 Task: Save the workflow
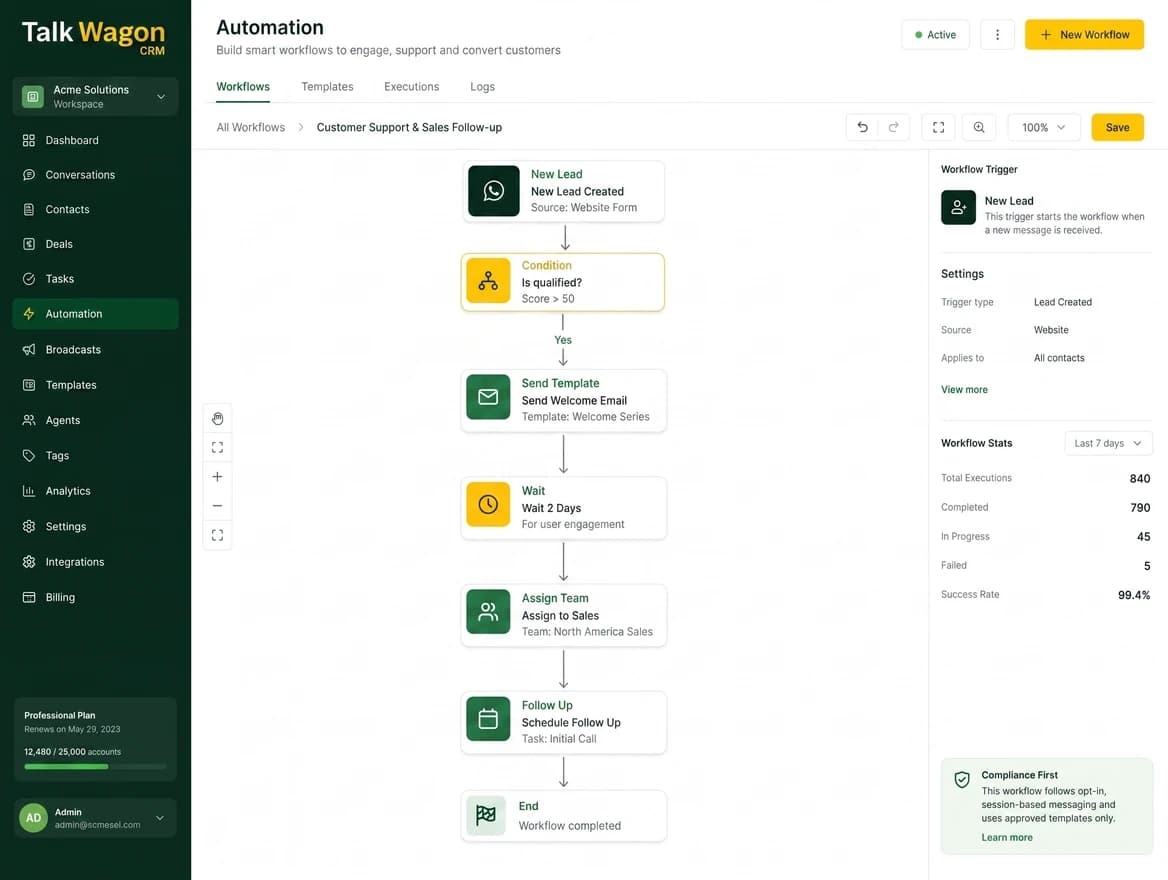[1117, 127]
